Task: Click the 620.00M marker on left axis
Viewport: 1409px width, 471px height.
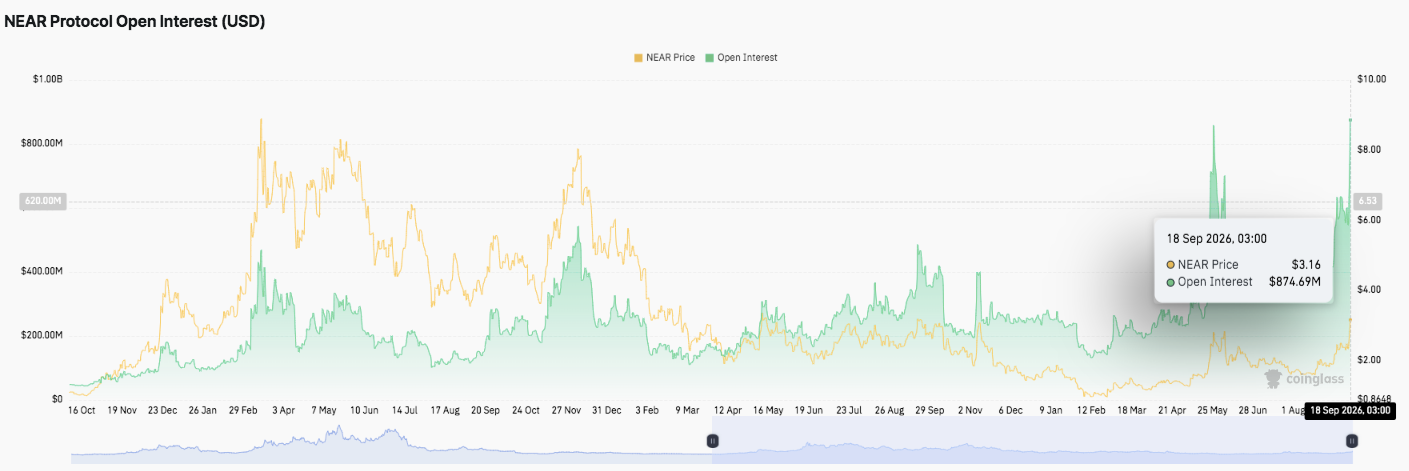Action: [x=43, y=202]
